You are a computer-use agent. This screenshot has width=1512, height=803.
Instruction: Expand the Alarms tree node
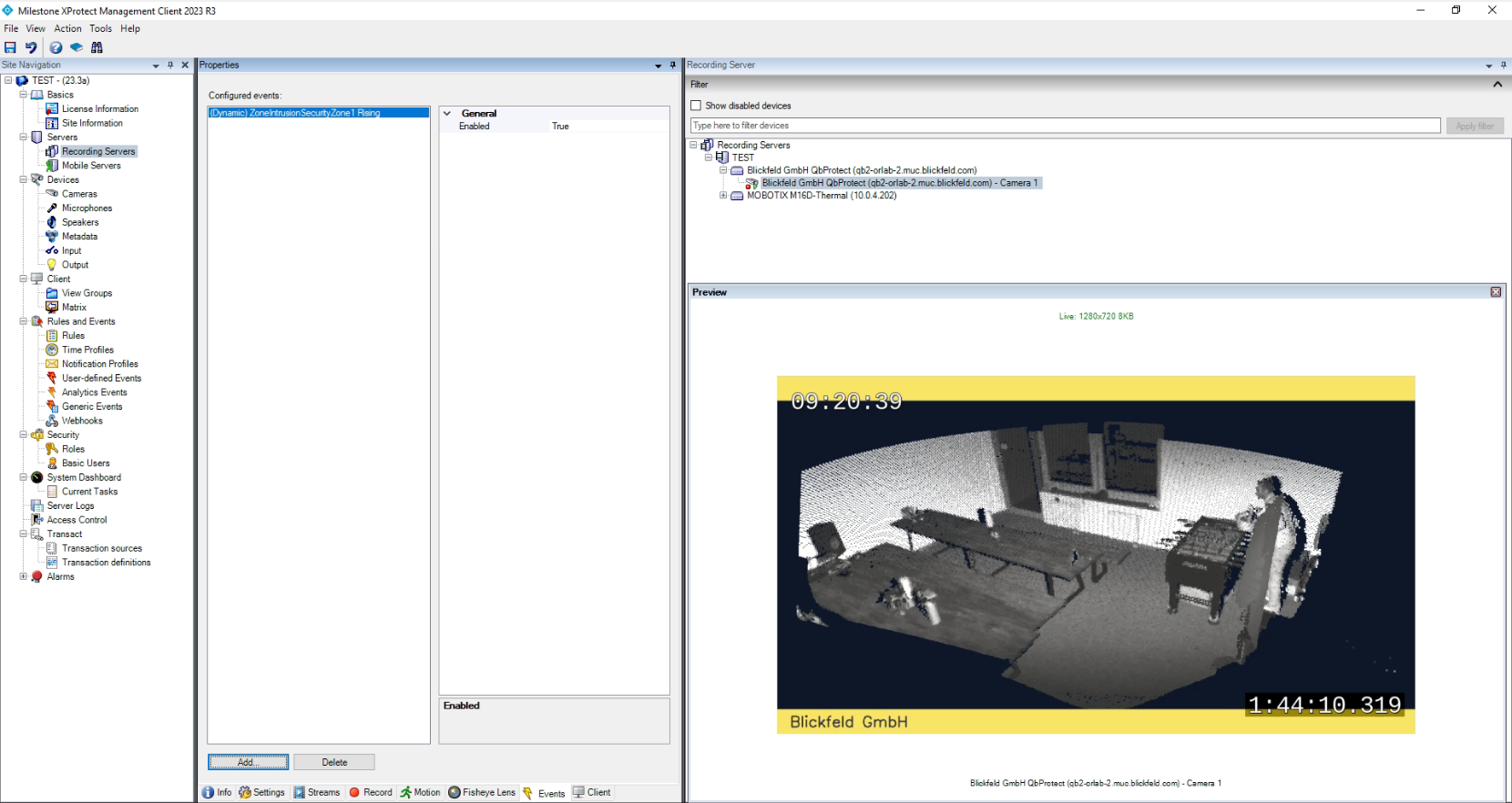[23, 576]
